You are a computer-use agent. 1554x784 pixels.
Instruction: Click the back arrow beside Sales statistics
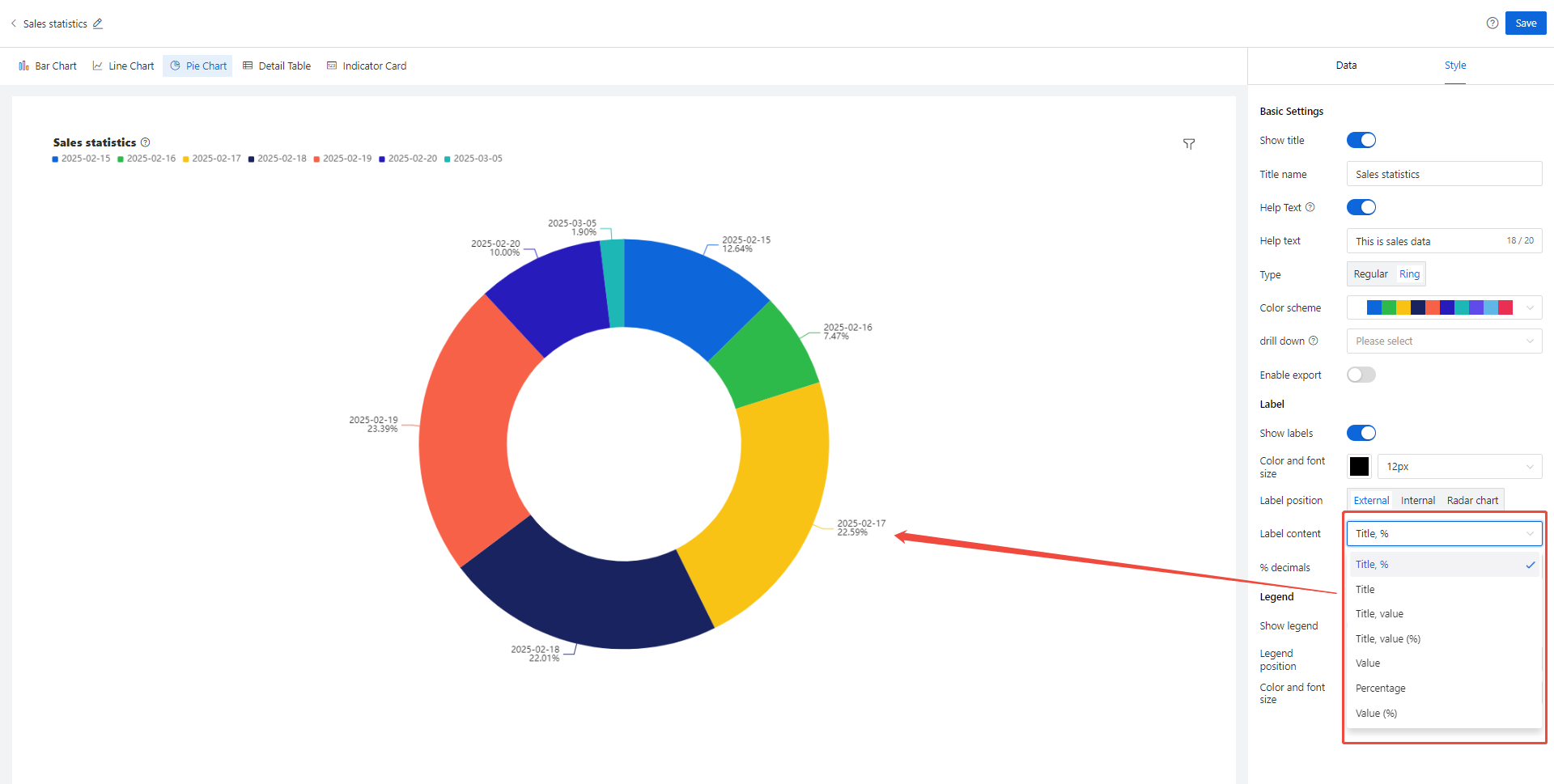(x=14, y=23)
